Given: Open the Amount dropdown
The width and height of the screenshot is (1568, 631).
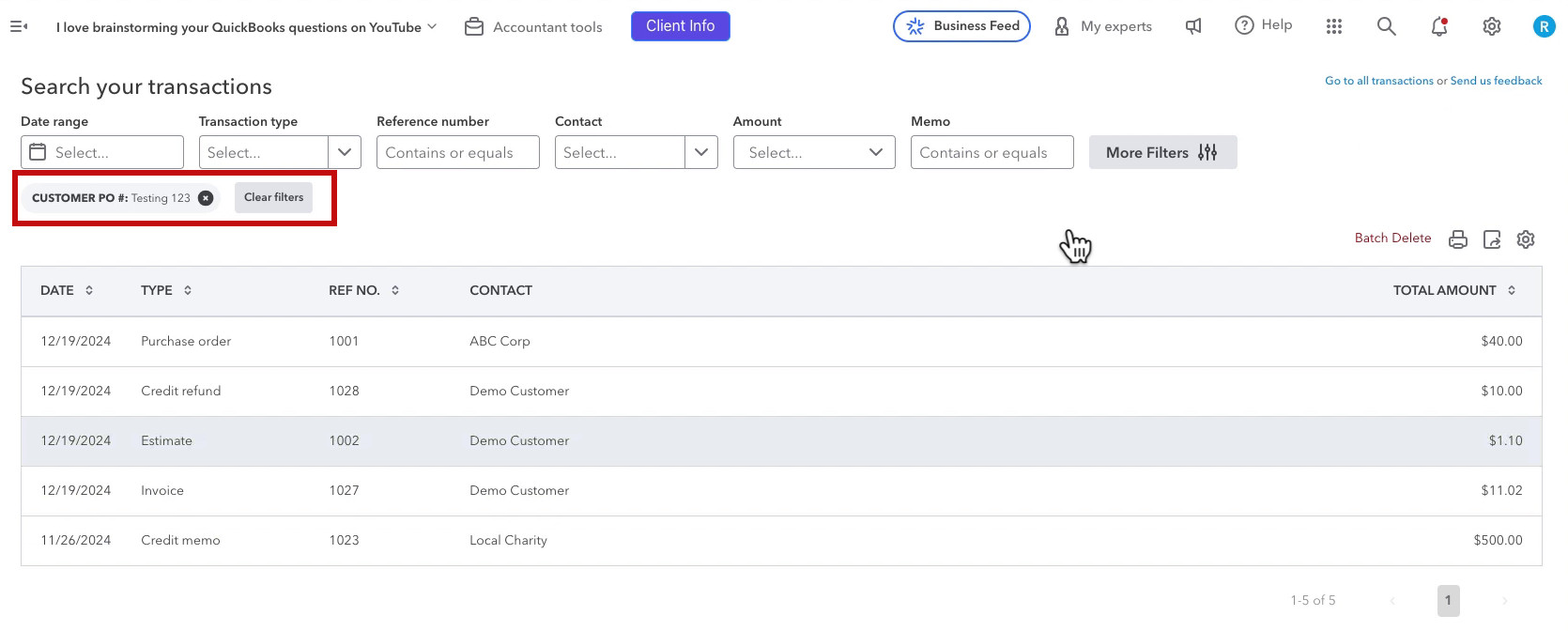Looking at the screenshot, I should 814,152.
